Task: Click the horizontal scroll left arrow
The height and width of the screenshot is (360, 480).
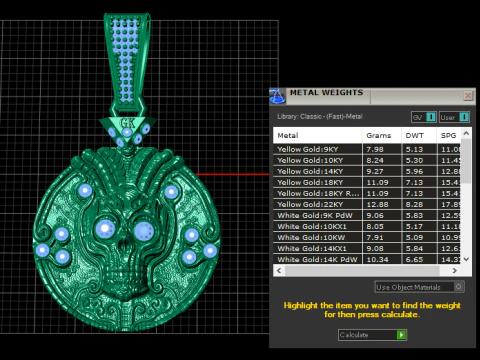Action: click(279, 271)
